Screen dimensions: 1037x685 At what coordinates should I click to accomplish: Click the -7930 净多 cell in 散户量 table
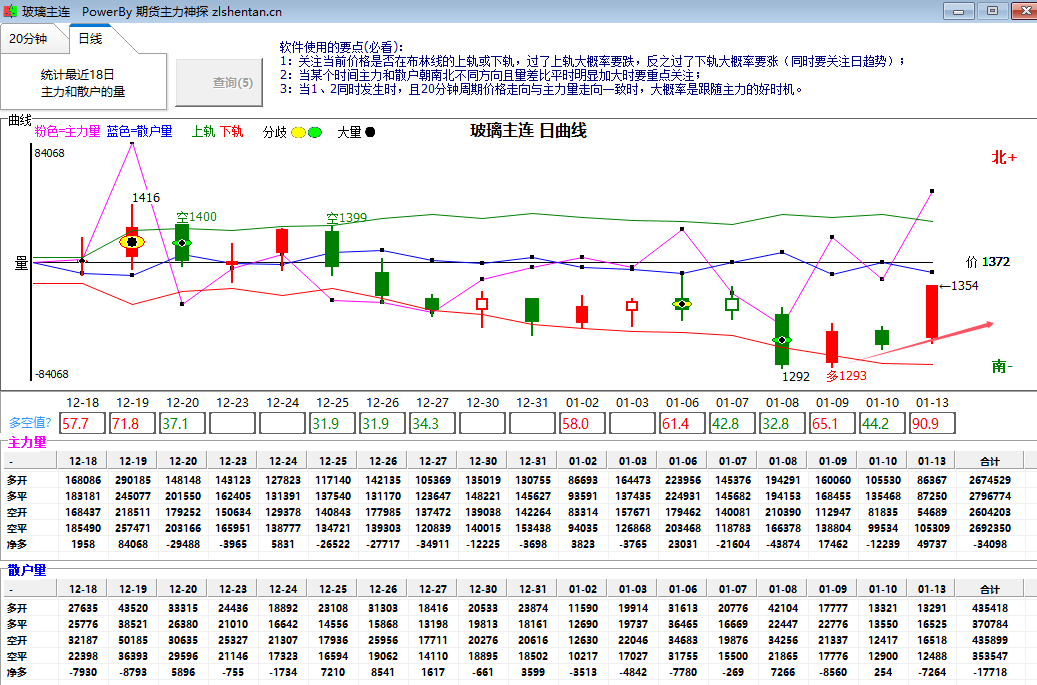click(x=83, y=672)
